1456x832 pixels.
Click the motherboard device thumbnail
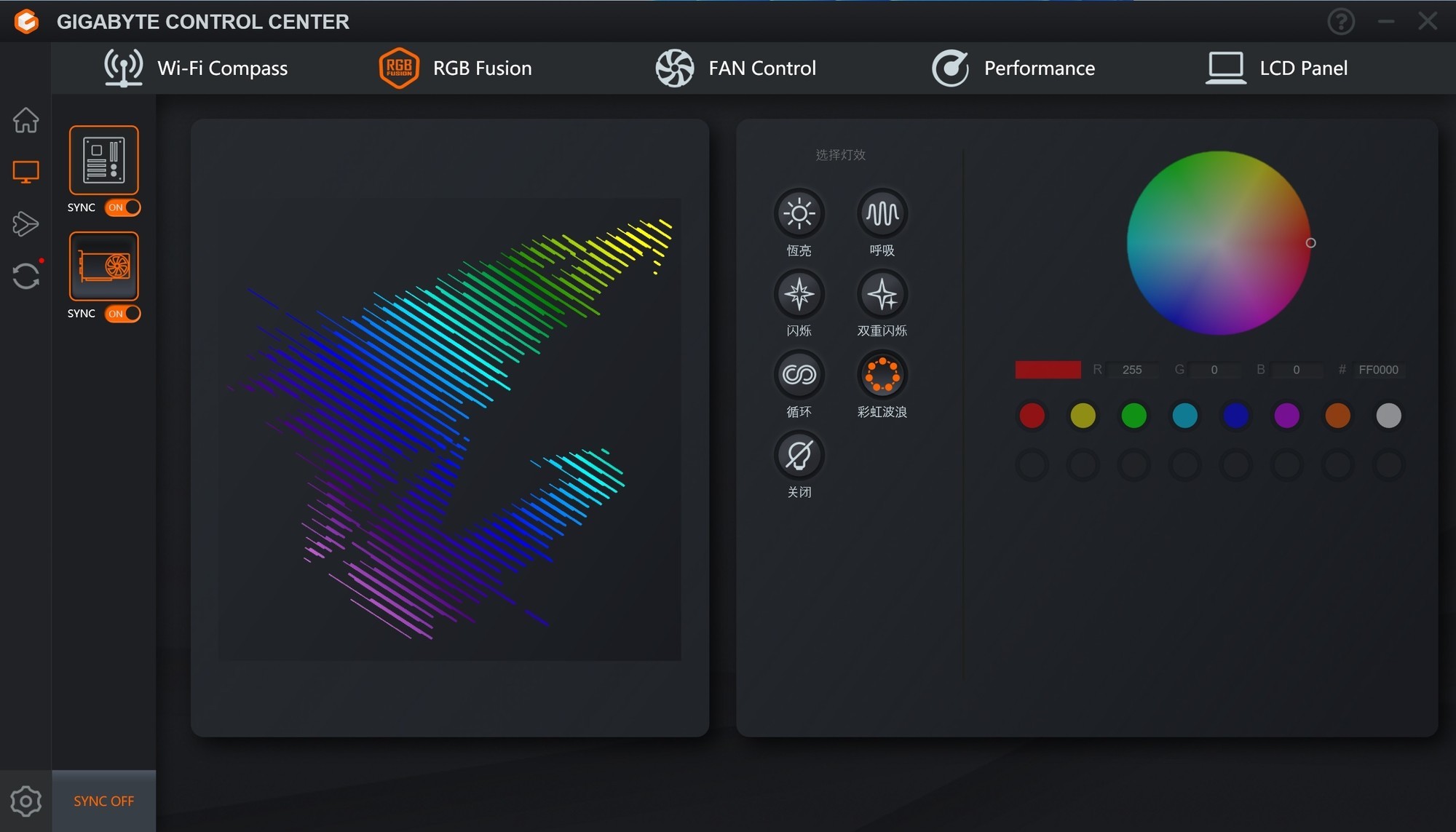105,163
